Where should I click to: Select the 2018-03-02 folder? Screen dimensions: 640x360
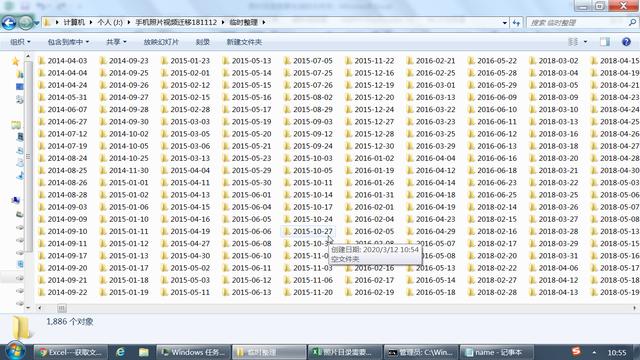coord(553,61)
